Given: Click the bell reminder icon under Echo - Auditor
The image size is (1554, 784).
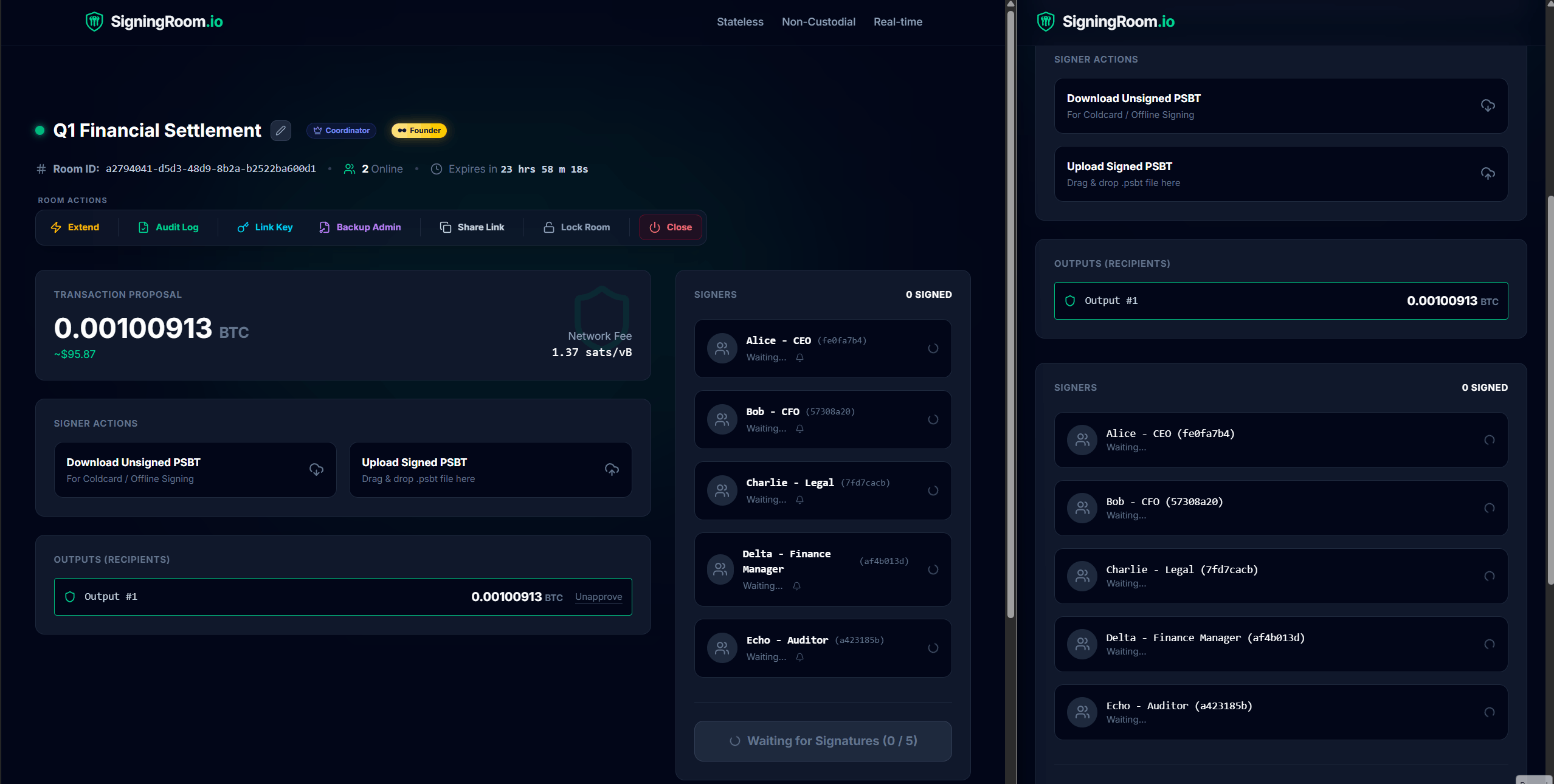Looking at the screenshot, I should pyautogui.click(x=799, y=657).
